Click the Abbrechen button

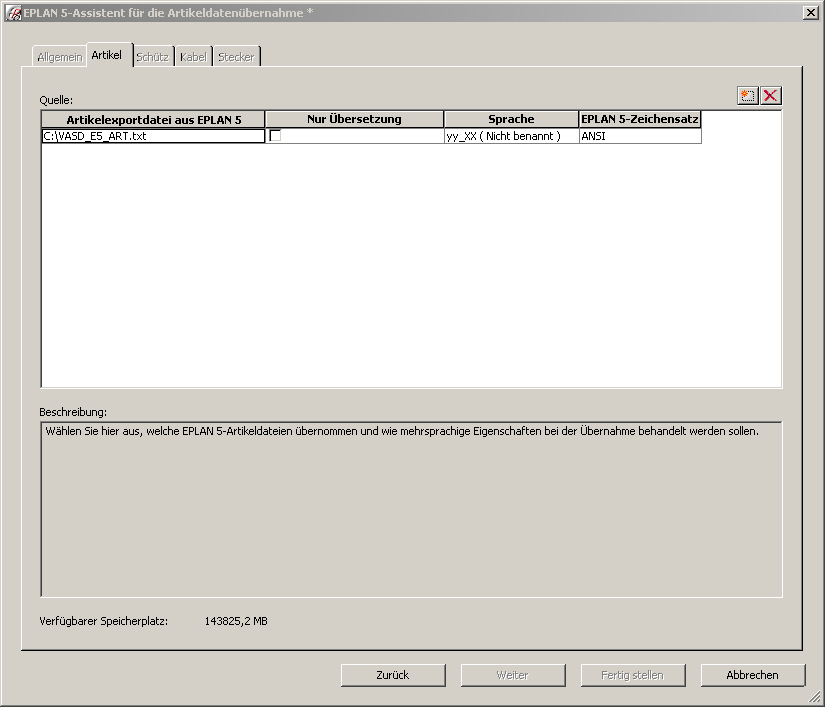coord(753,675)
